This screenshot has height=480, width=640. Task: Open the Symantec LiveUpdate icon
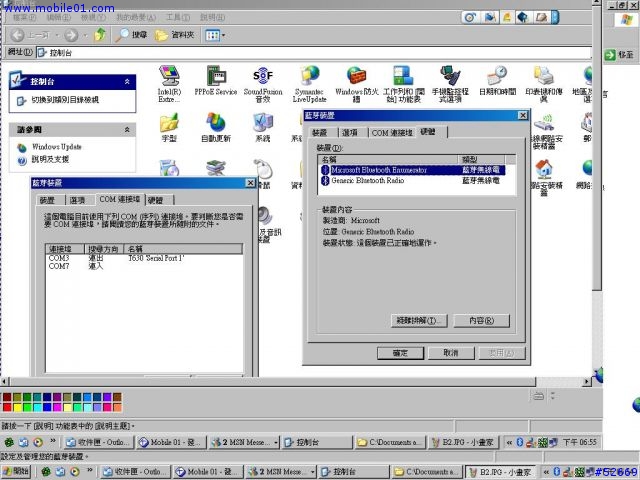(x=309, y=84)
